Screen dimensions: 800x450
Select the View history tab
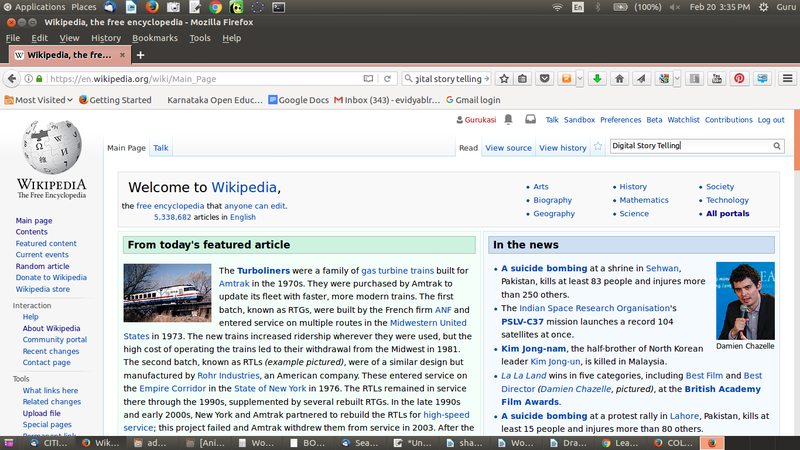[563, 148]
